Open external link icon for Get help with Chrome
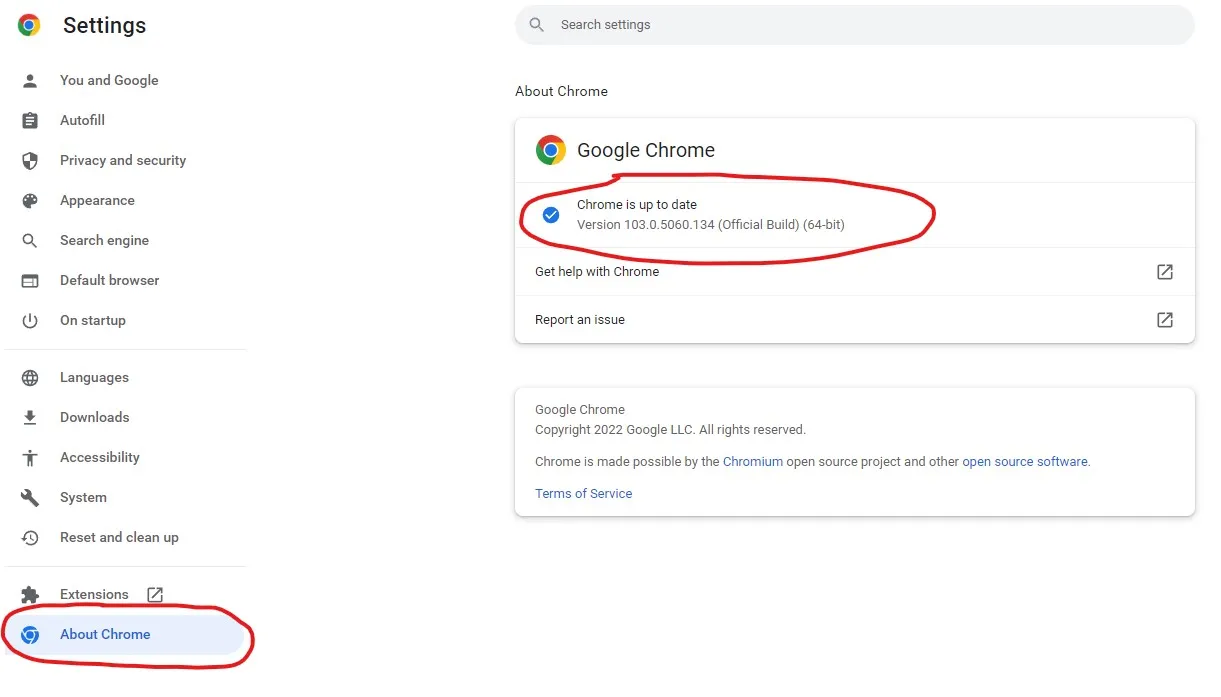The width and height of the screenshot is (1221, 697). (x=1165, y=272)
